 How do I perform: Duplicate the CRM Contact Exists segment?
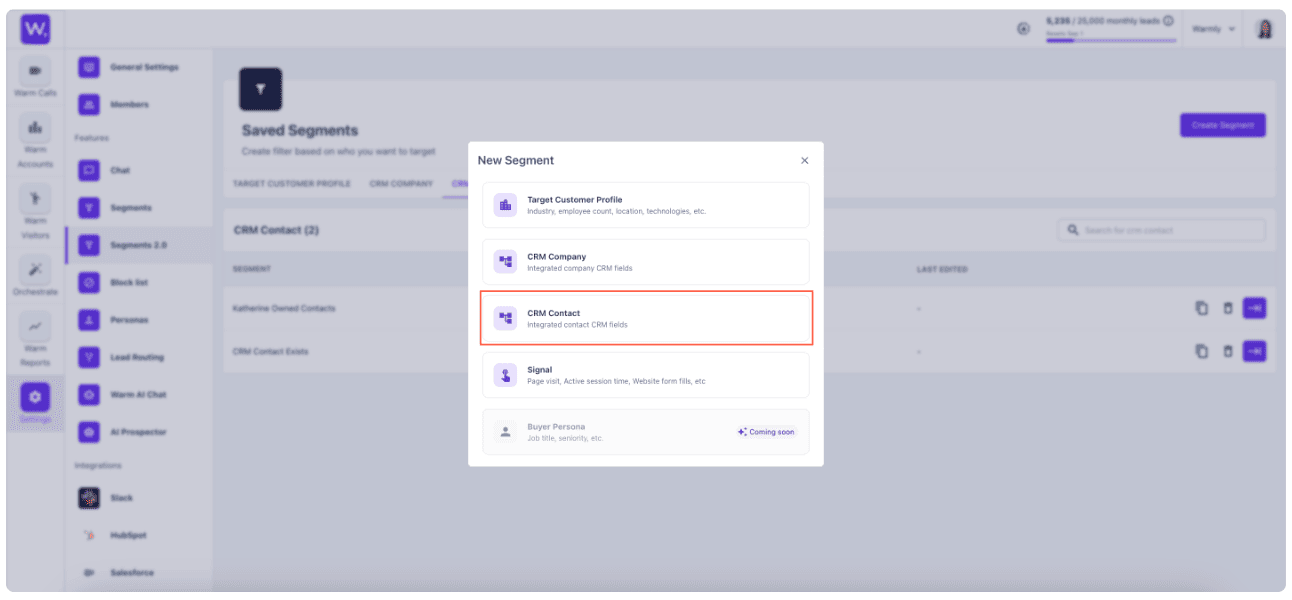pyautogui.click(x=1202, y=351)
